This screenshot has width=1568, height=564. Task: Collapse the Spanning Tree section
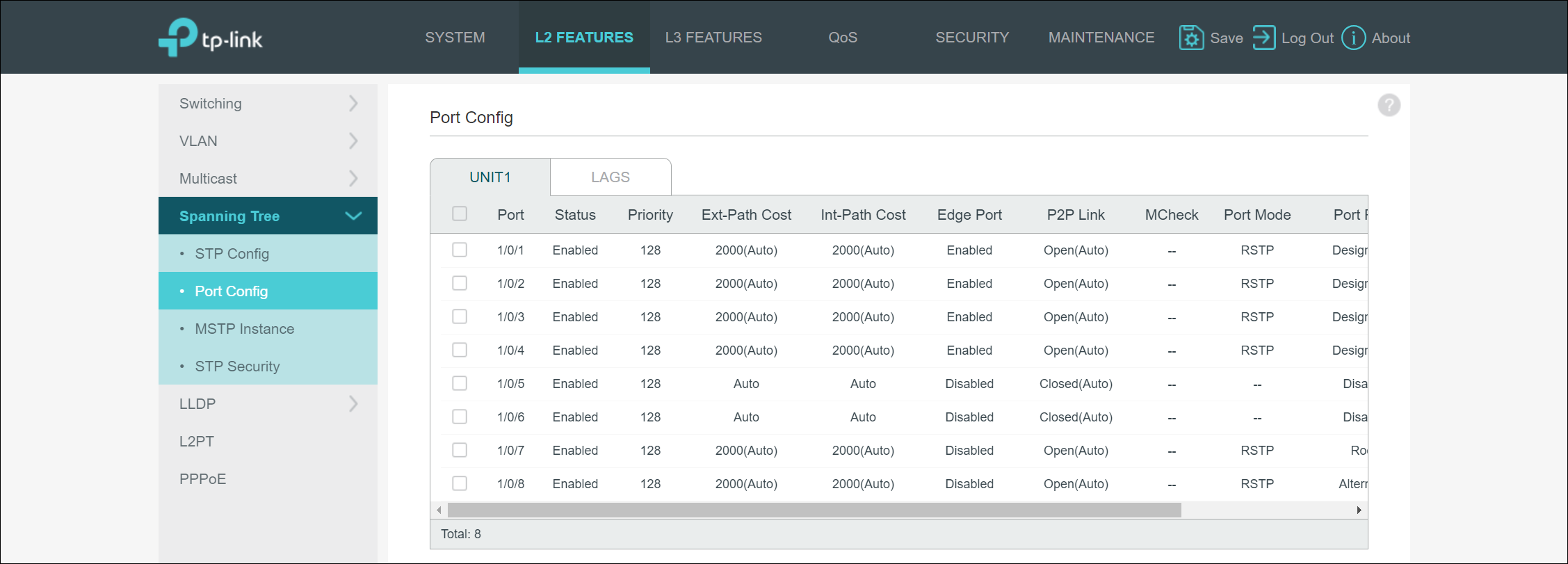coord(353,216)
